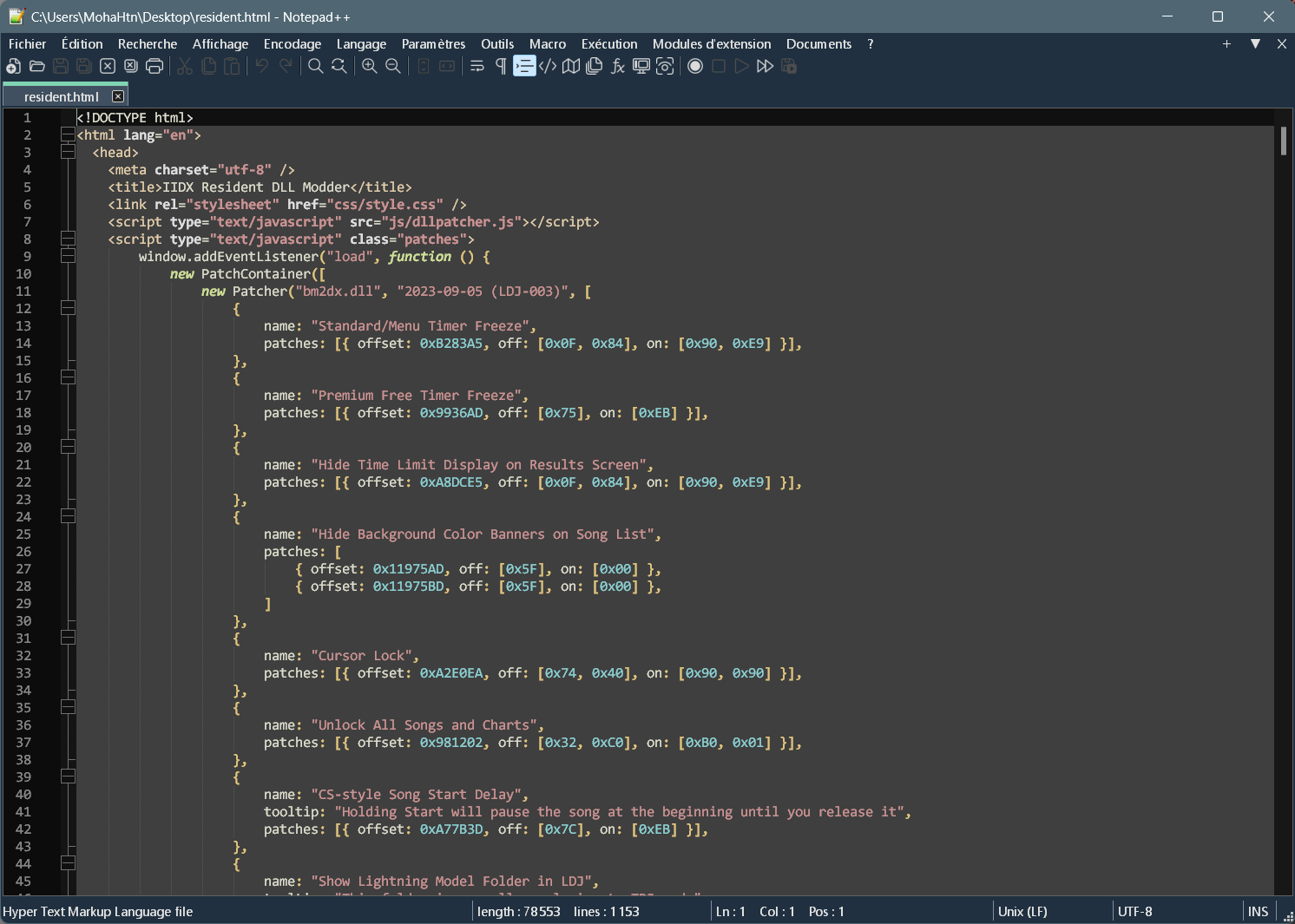Screen dimensions: 1295x924
Task: Collapse the fold marker on line 20
Action: pos(68,447)
